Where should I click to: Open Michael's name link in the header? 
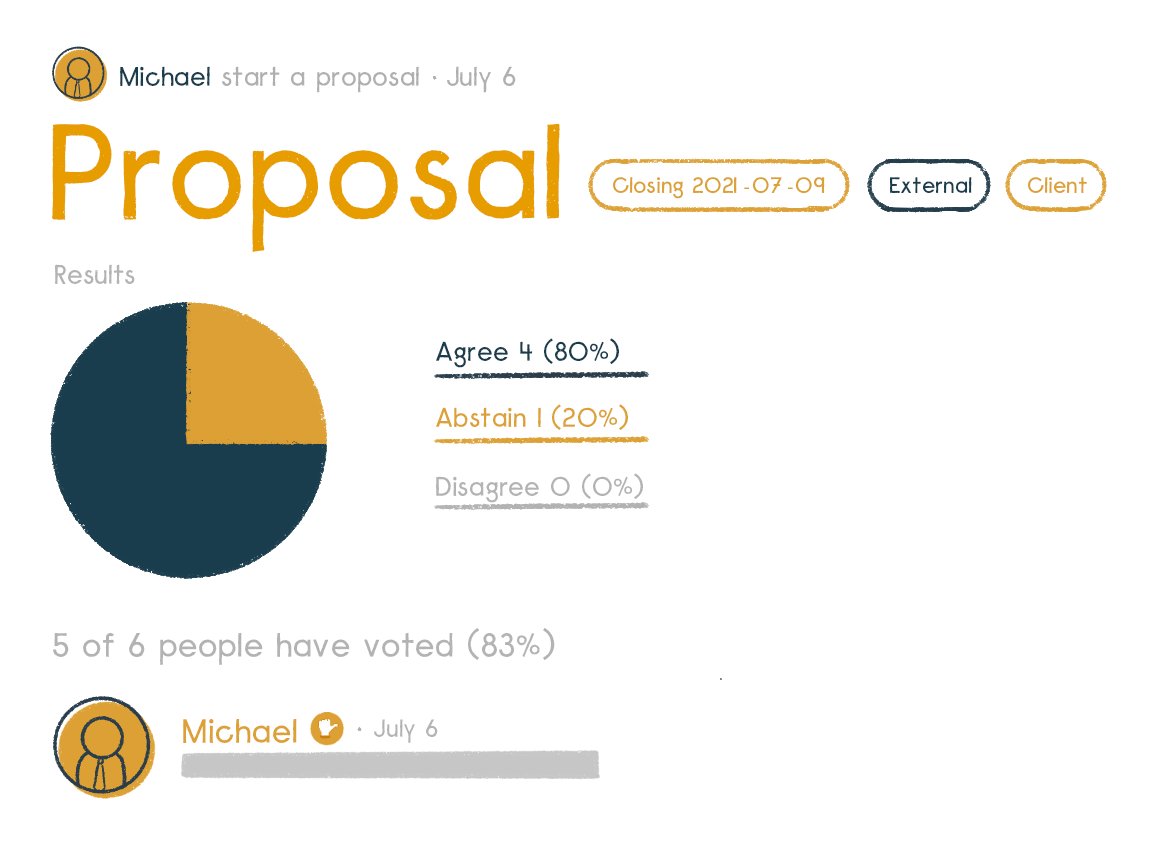tap(164, 77)
